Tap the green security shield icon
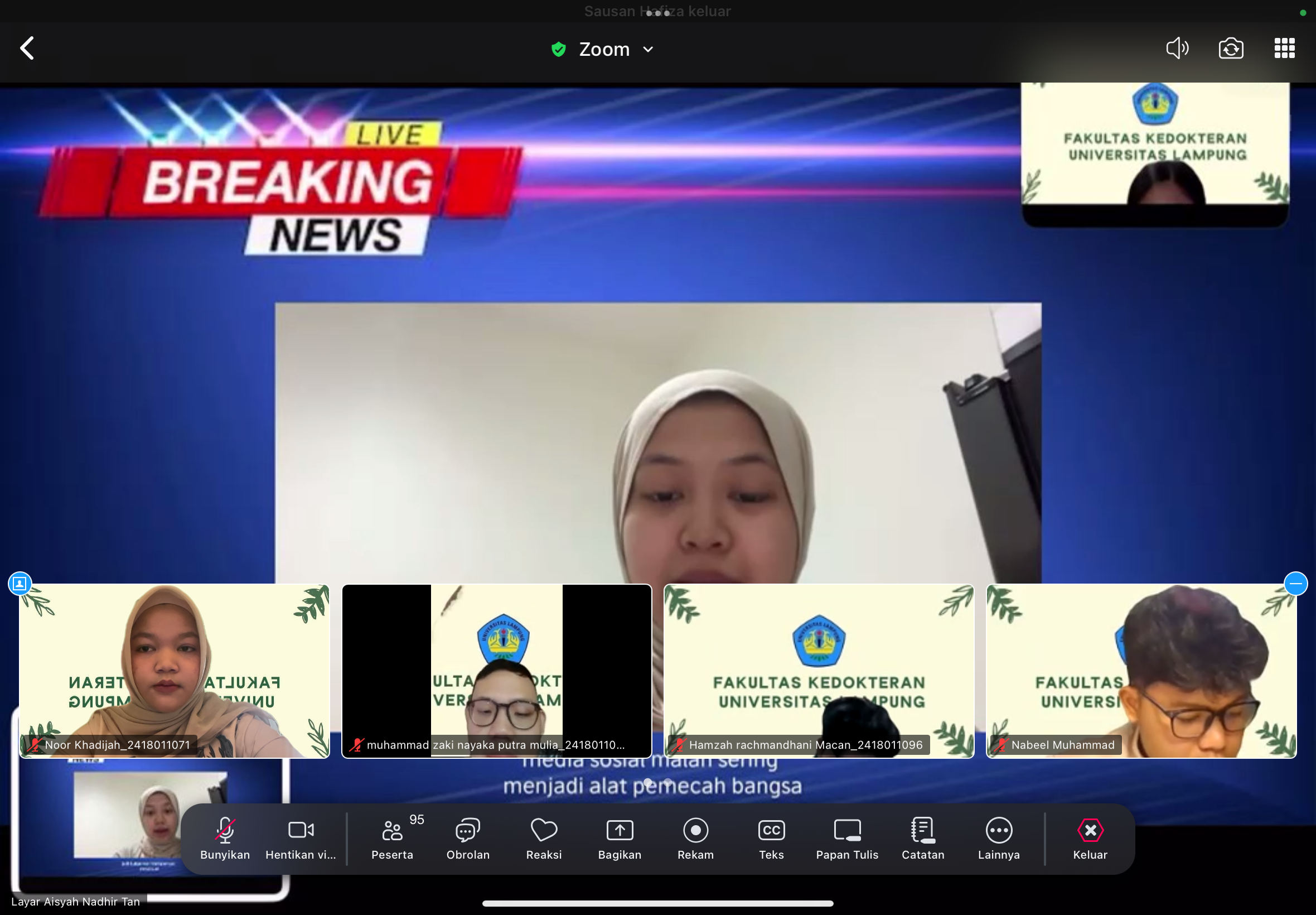The image size is (1316, 915). click(559, 49)
